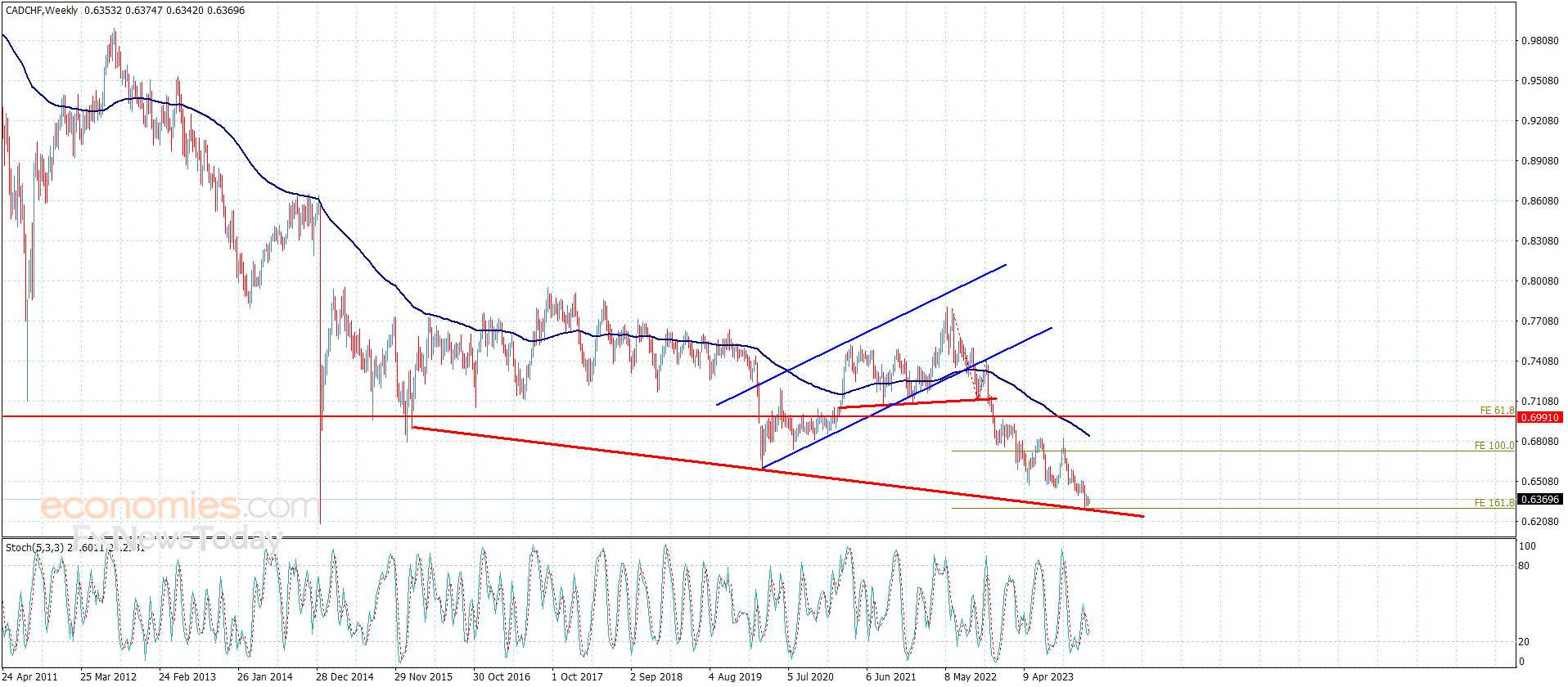Select the 5 Jul 2020 date label
Image resolution: width=1568 pixels, height=687 pixels.
pyautogui.click(x=811, y=676)
